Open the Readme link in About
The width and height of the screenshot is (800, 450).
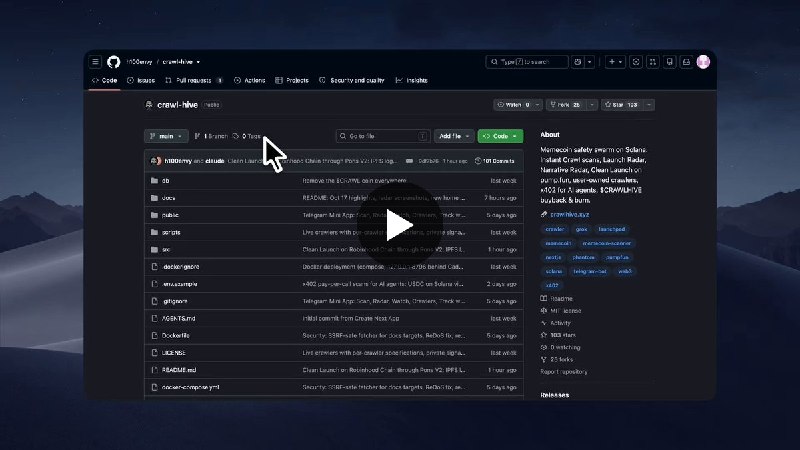557,298
